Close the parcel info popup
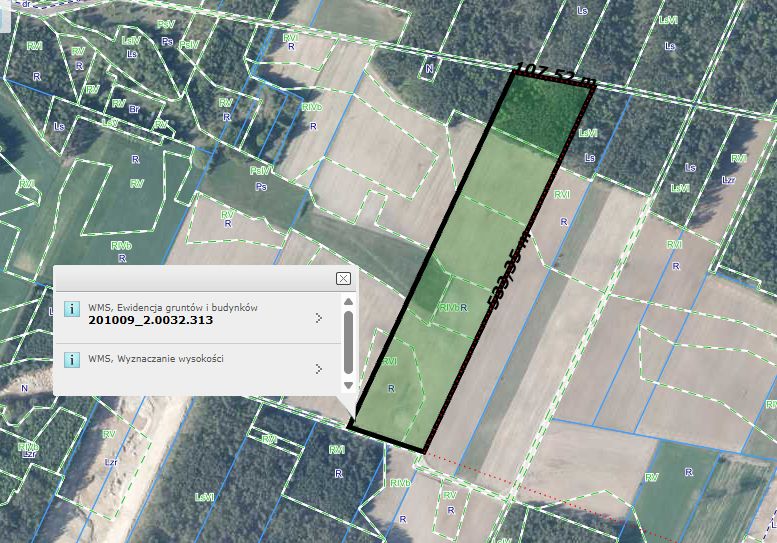 click(343, 278)
